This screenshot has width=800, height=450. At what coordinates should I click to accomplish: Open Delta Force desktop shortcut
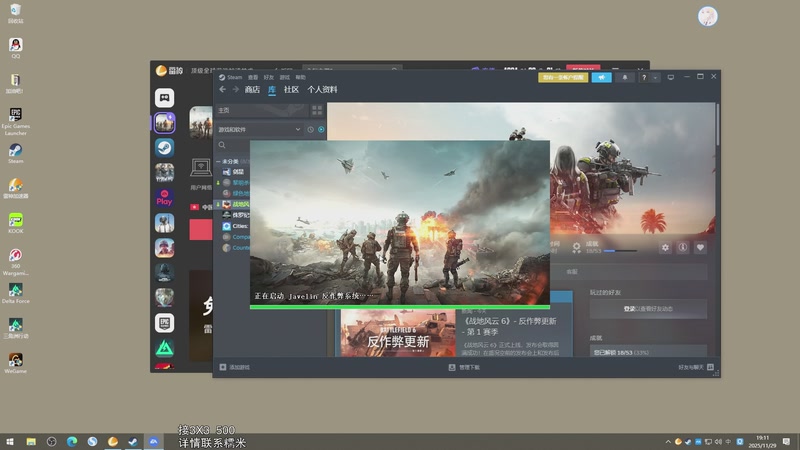[x=16, y=293]
